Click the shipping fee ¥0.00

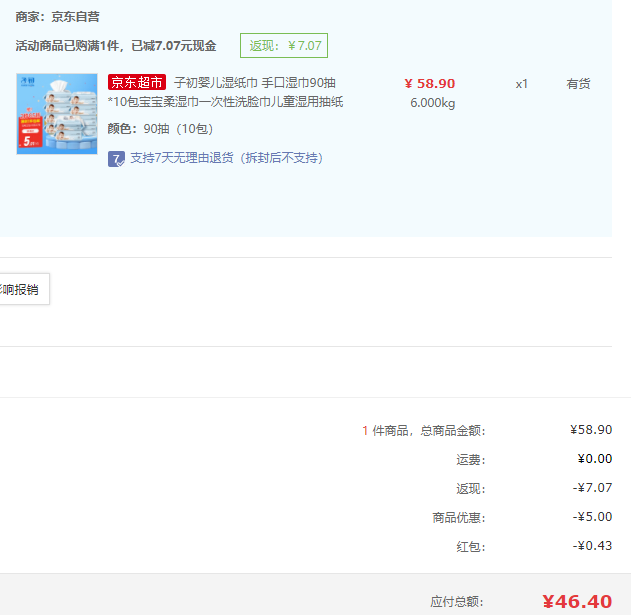click(595, 459)
